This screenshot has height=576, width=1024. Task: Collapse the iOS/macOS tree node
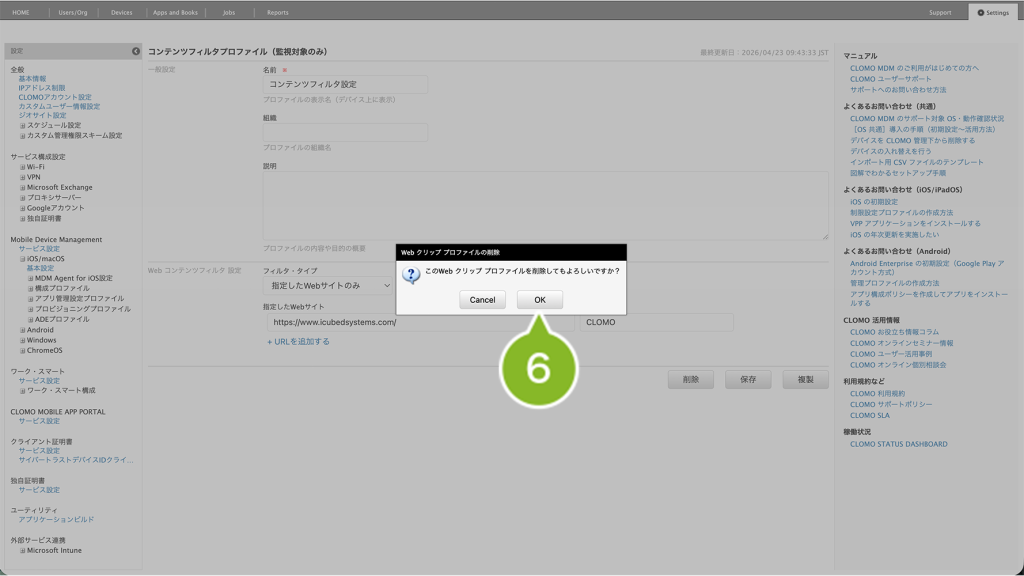point(23,259)
